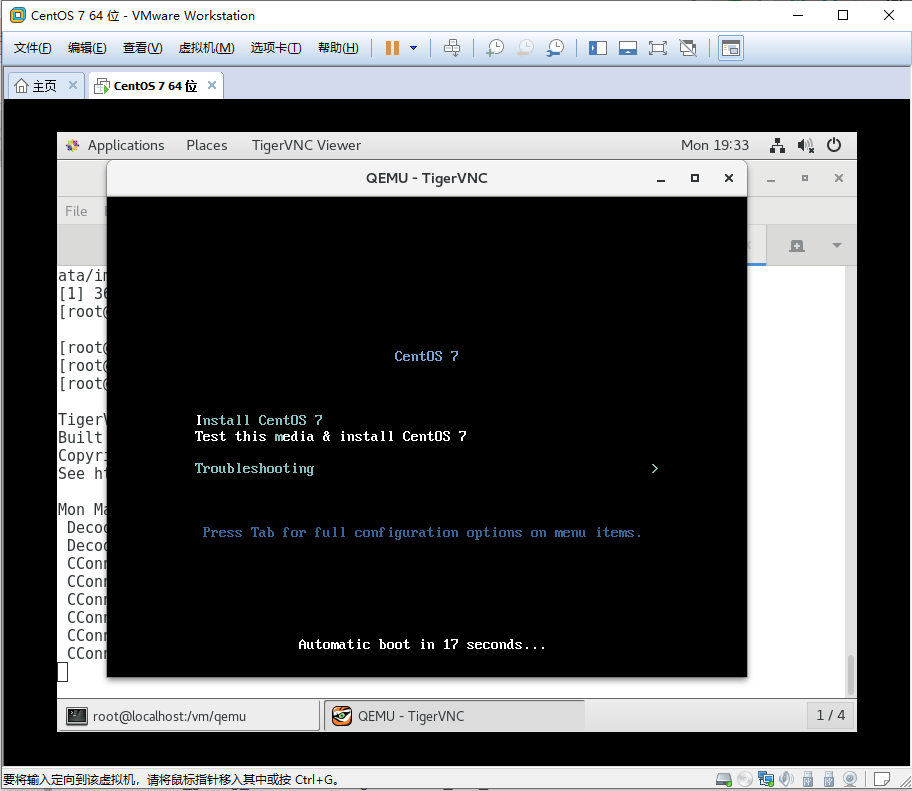Enter full screen mode
Screen dimensions: 912x791
click(x=657, y=48)
